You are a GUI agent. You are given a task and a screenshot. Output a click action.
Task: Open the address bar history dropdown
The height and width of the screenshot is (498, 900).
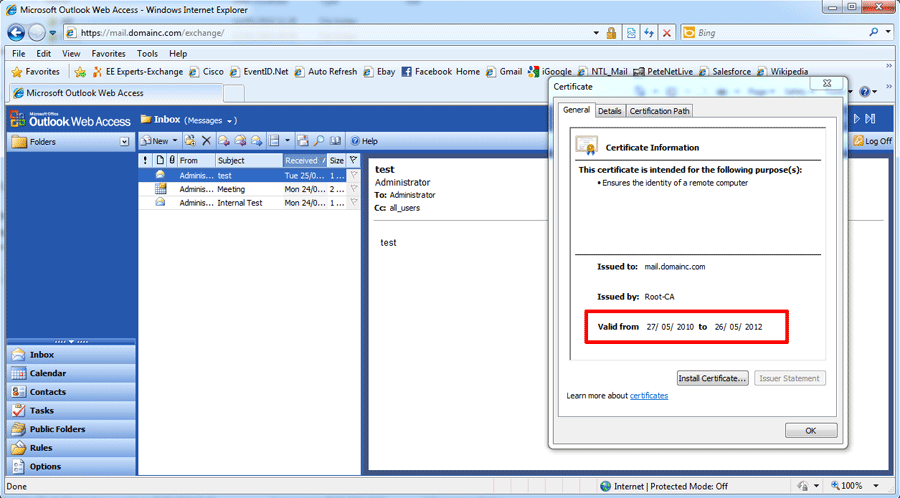pos(596,33)
